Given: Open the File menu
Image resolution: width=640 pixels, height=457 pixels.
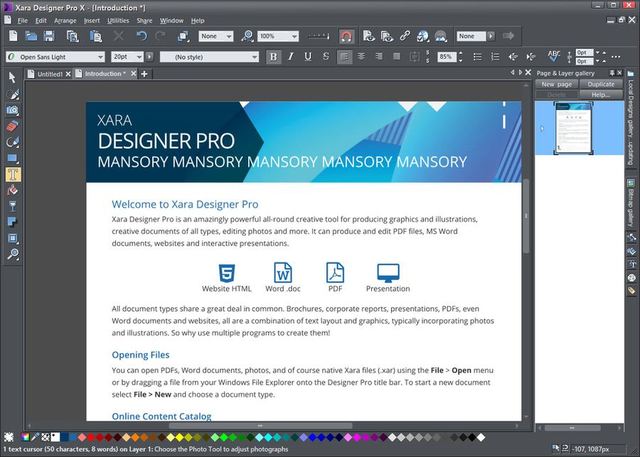Looking at the screenshot, I should click(22, 21).
